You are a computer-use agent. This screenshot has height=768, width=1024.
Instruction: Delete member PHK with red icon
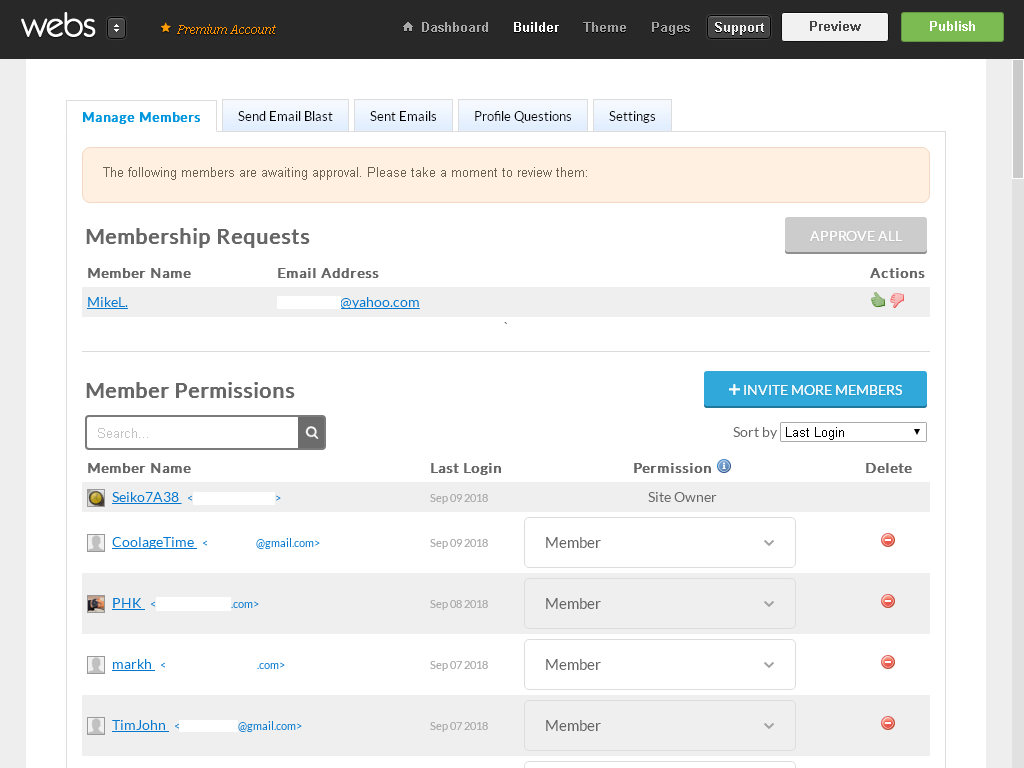pos(887,602)
